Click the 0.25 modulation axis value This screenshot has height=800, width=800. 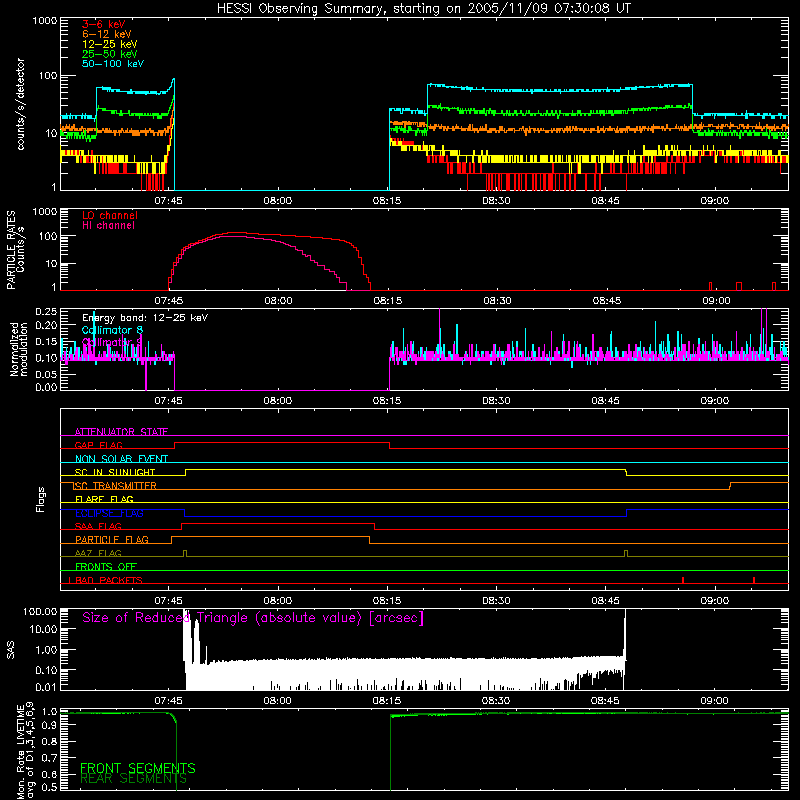[x=46, y=312]
